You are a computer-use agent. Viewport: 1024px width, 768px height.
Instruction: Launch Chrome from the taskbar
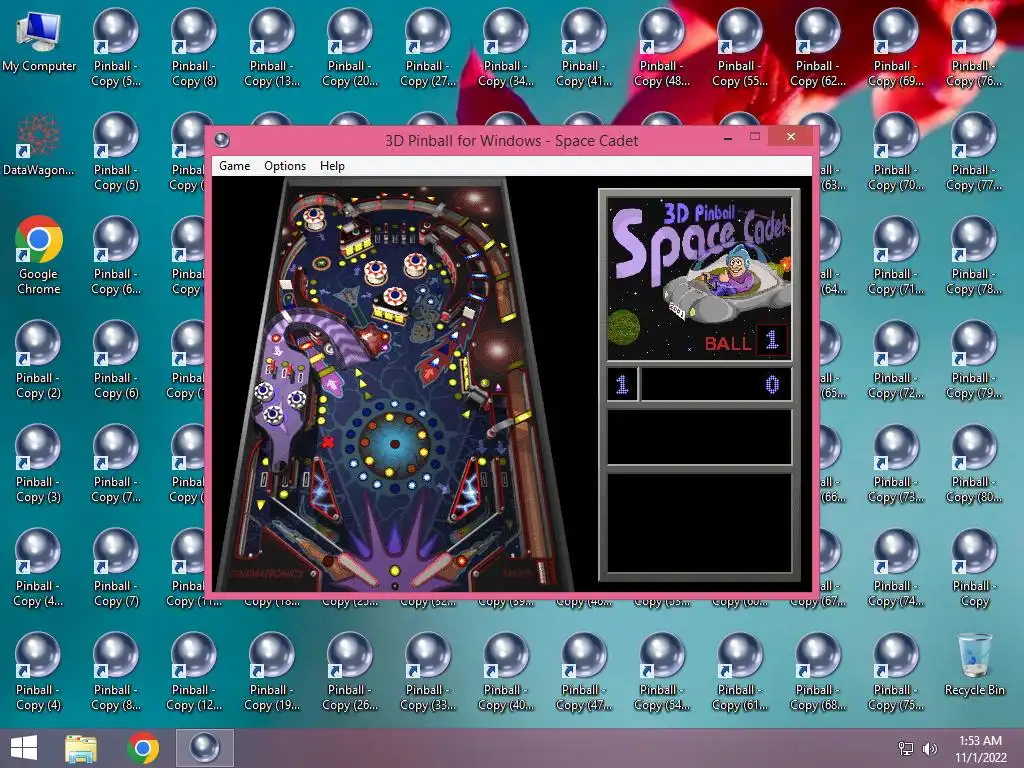[143, 748]
